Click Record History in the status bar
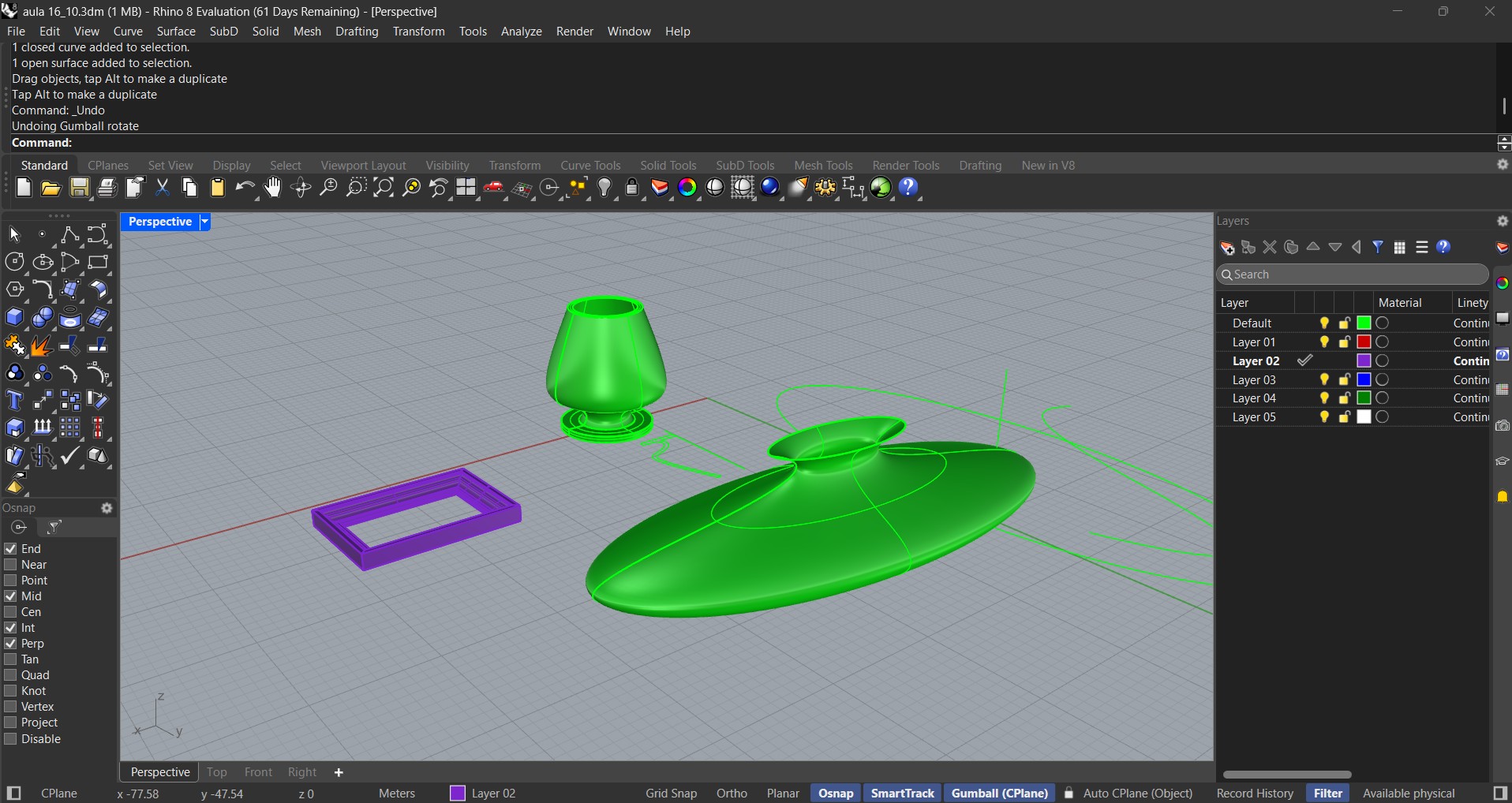This screenshot has width=1512, height=803. point(1254,793)
